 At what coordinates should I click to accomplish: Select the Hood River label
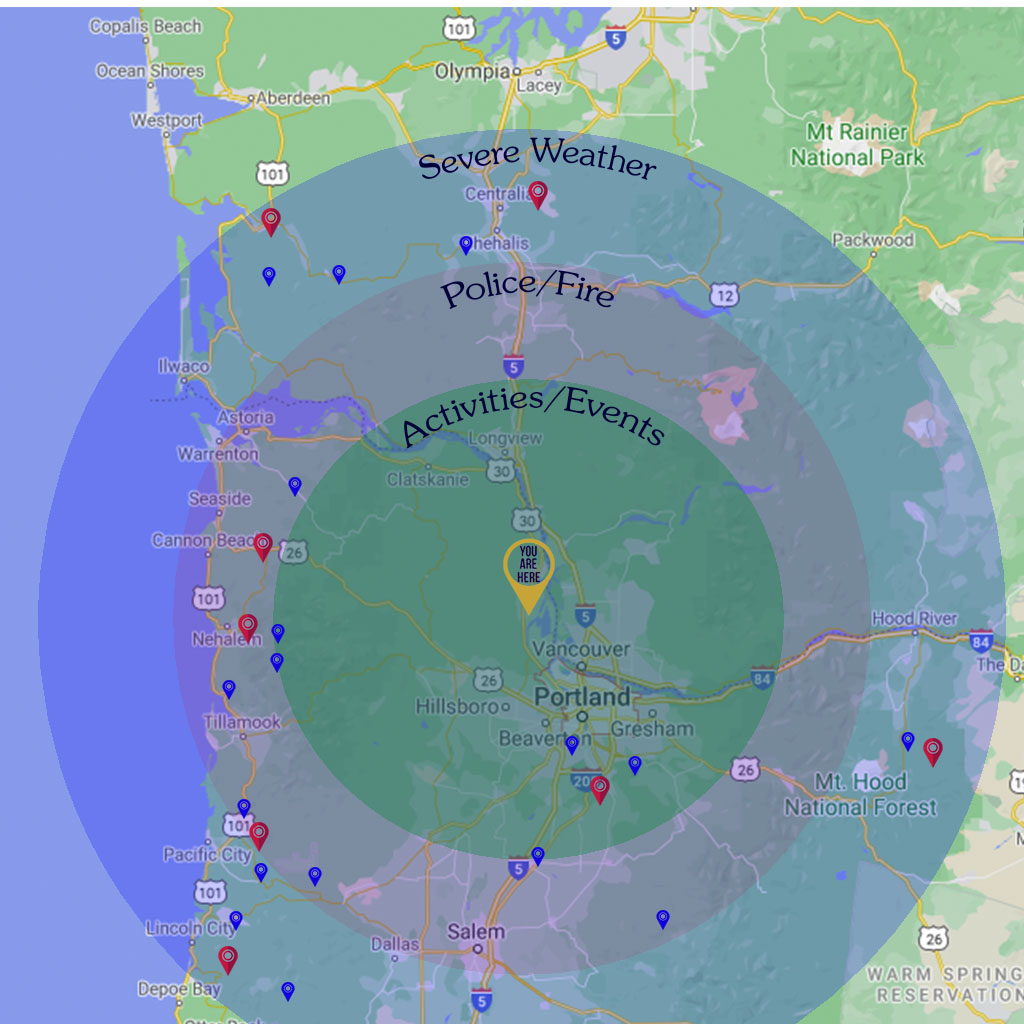(914, 618)
